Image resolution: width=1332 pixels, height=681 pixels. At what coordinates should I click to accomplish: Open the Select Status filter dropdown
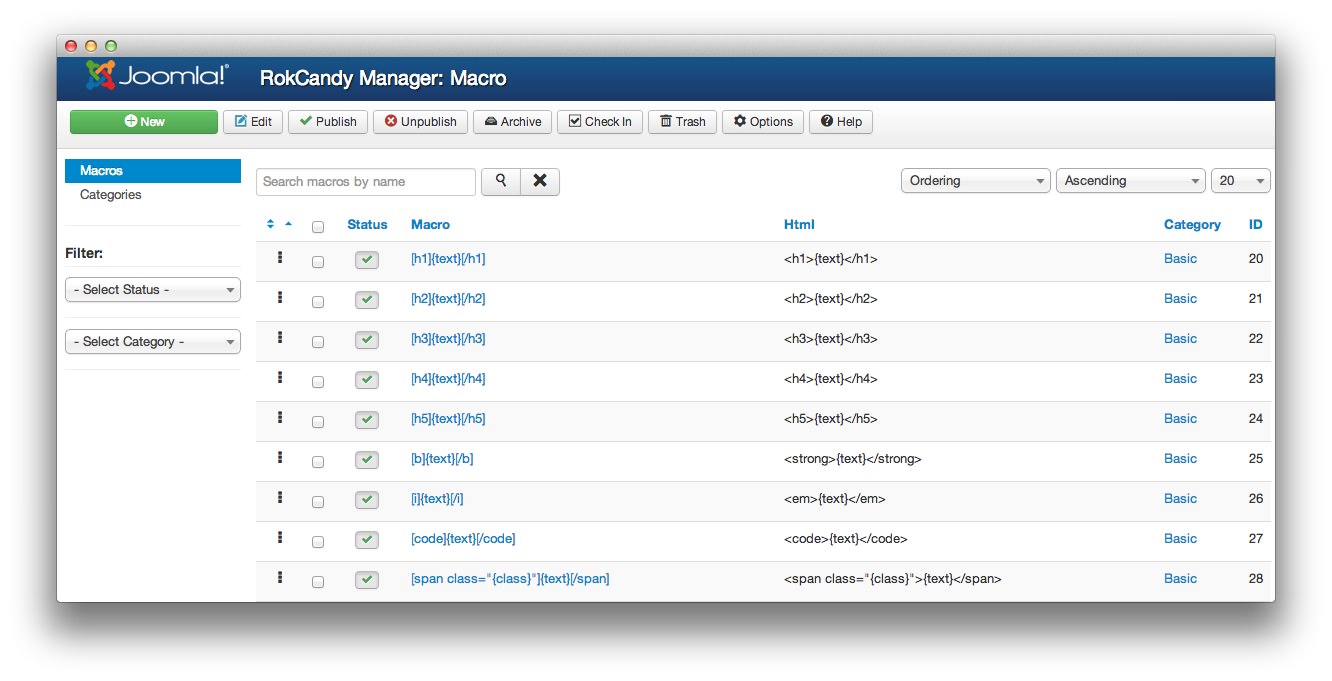click(x=153, y=290)
